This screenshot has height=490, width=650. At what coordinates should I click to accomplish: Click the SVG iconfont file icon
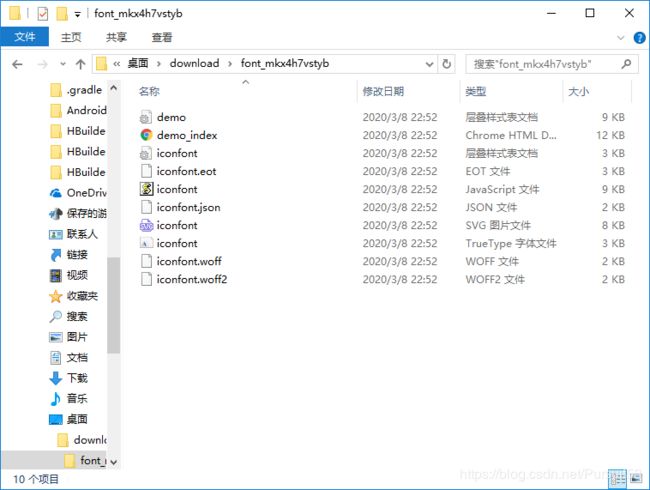(x=146, y=226)
